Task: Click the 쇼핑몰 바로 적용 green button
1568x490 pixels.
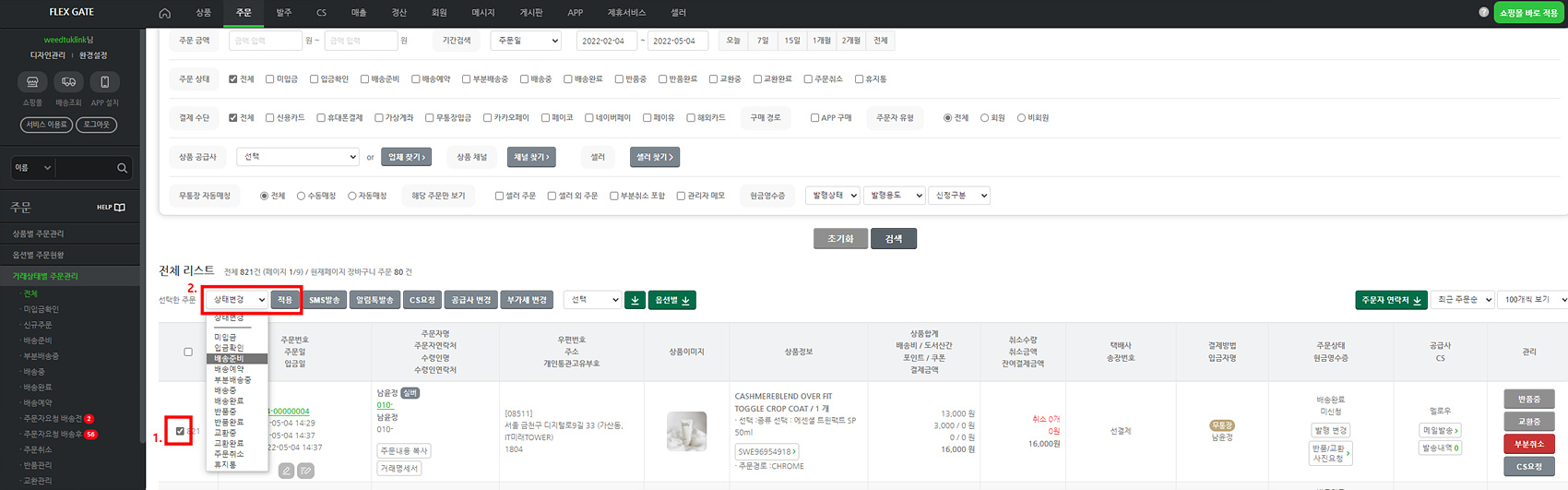Action: pyautogui.click(x=1529, y=13)
